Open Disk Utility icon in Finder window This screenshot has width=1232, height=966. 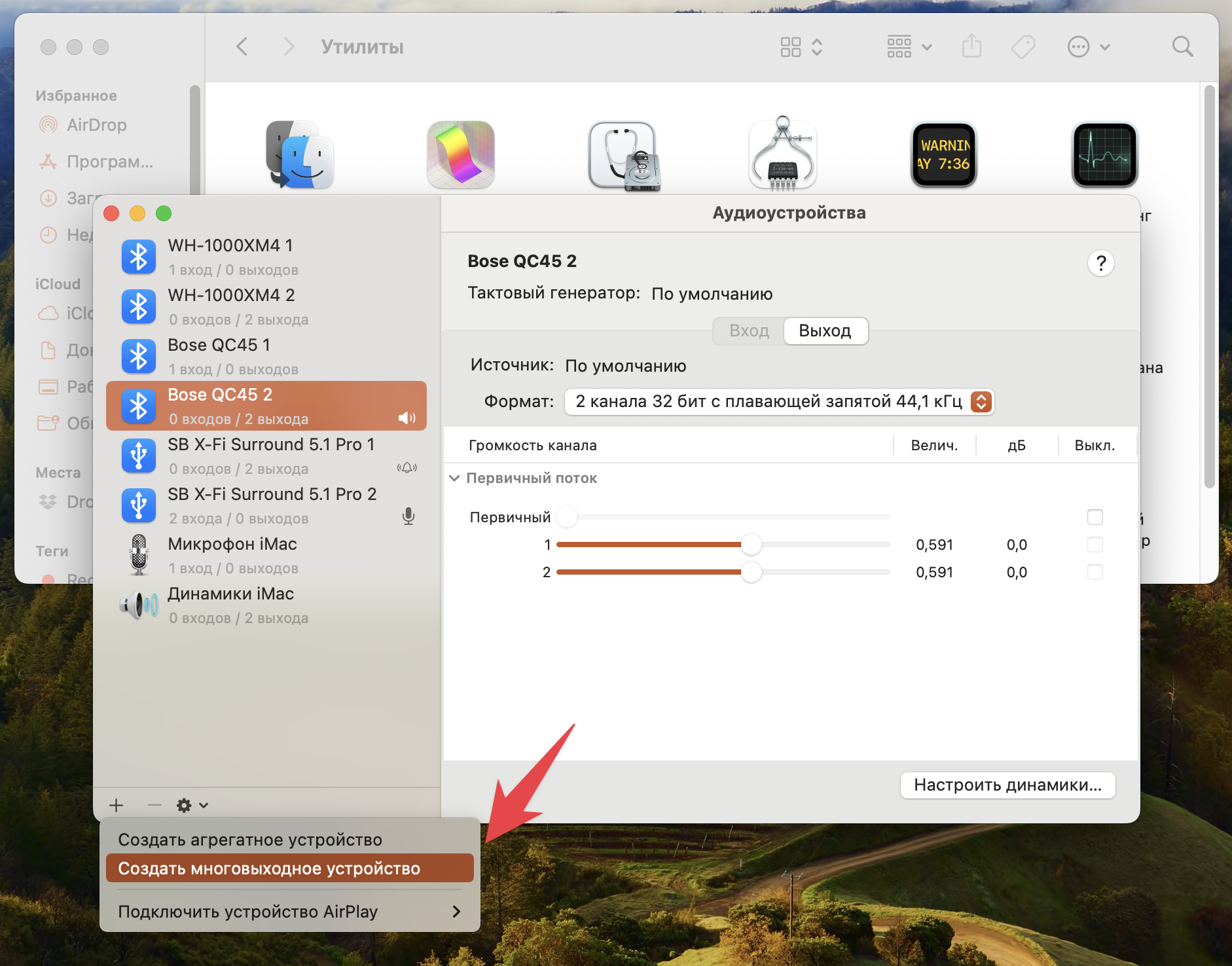click(x=623, y=156)
